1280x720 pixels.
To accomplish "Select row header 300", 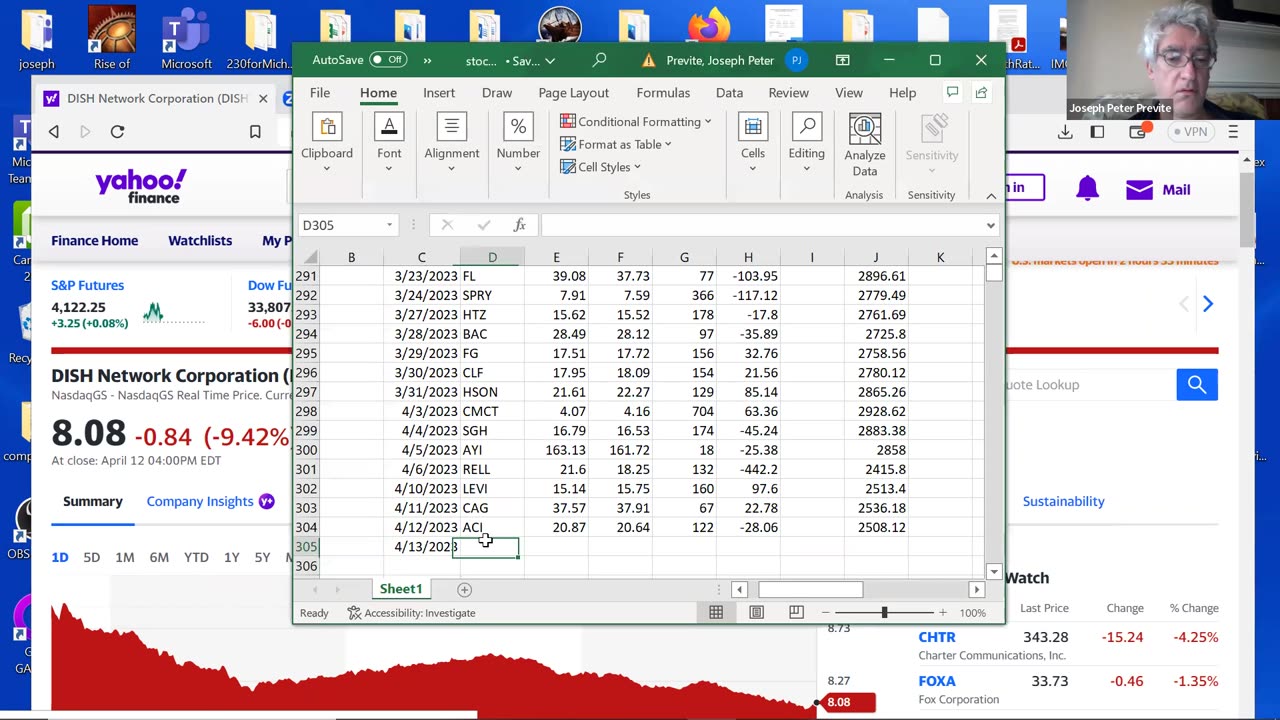I will click(x=306, y=450).
